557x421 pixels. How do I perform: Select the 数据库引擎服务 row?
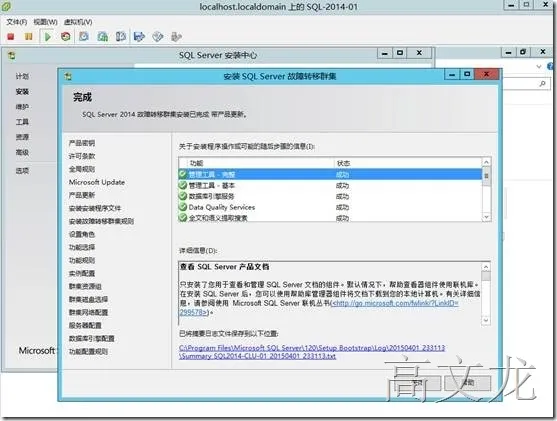330,196
